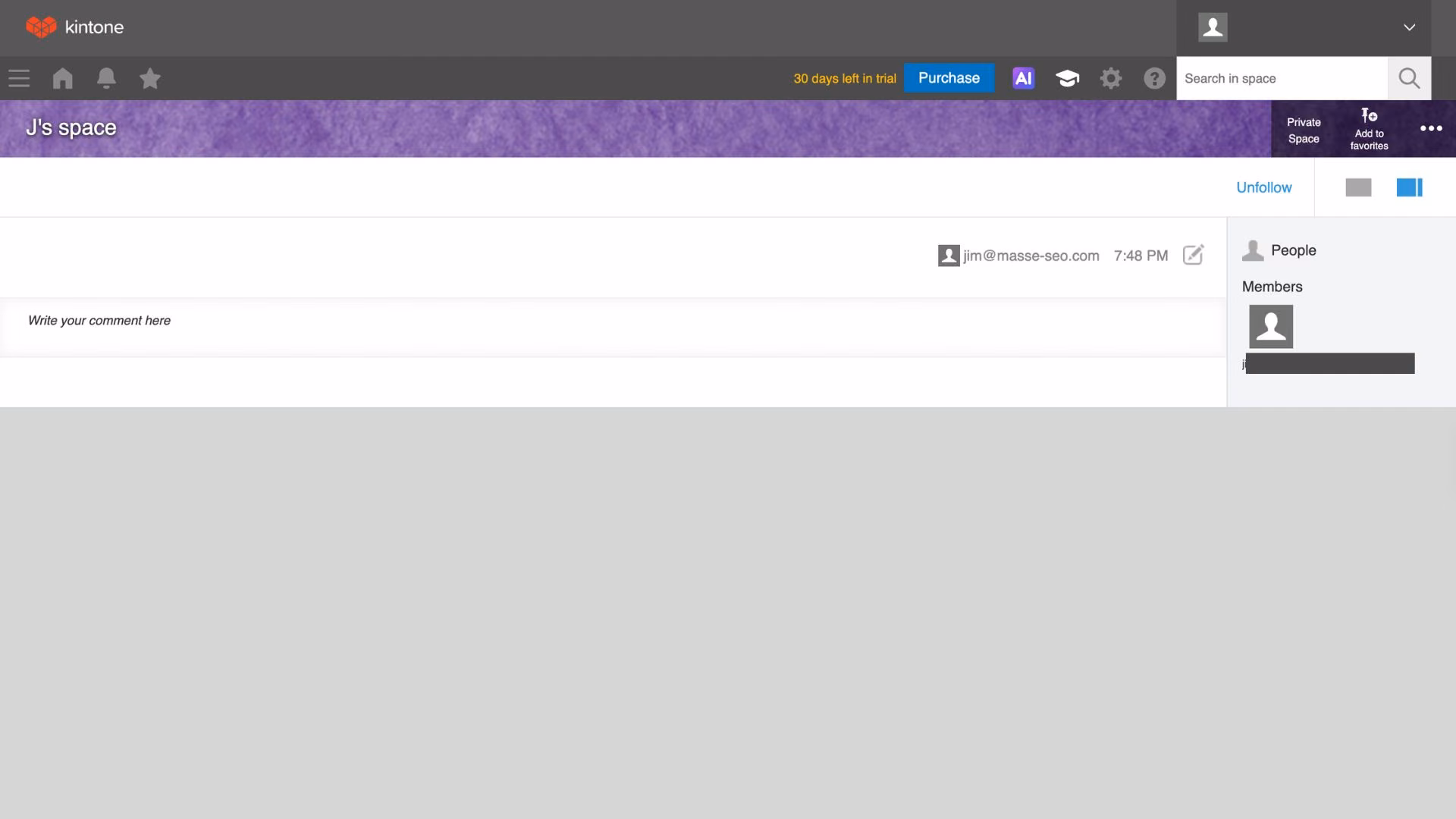Open the graduation cap learning icon
The image size is (1456, 819).
point(1067,78)
